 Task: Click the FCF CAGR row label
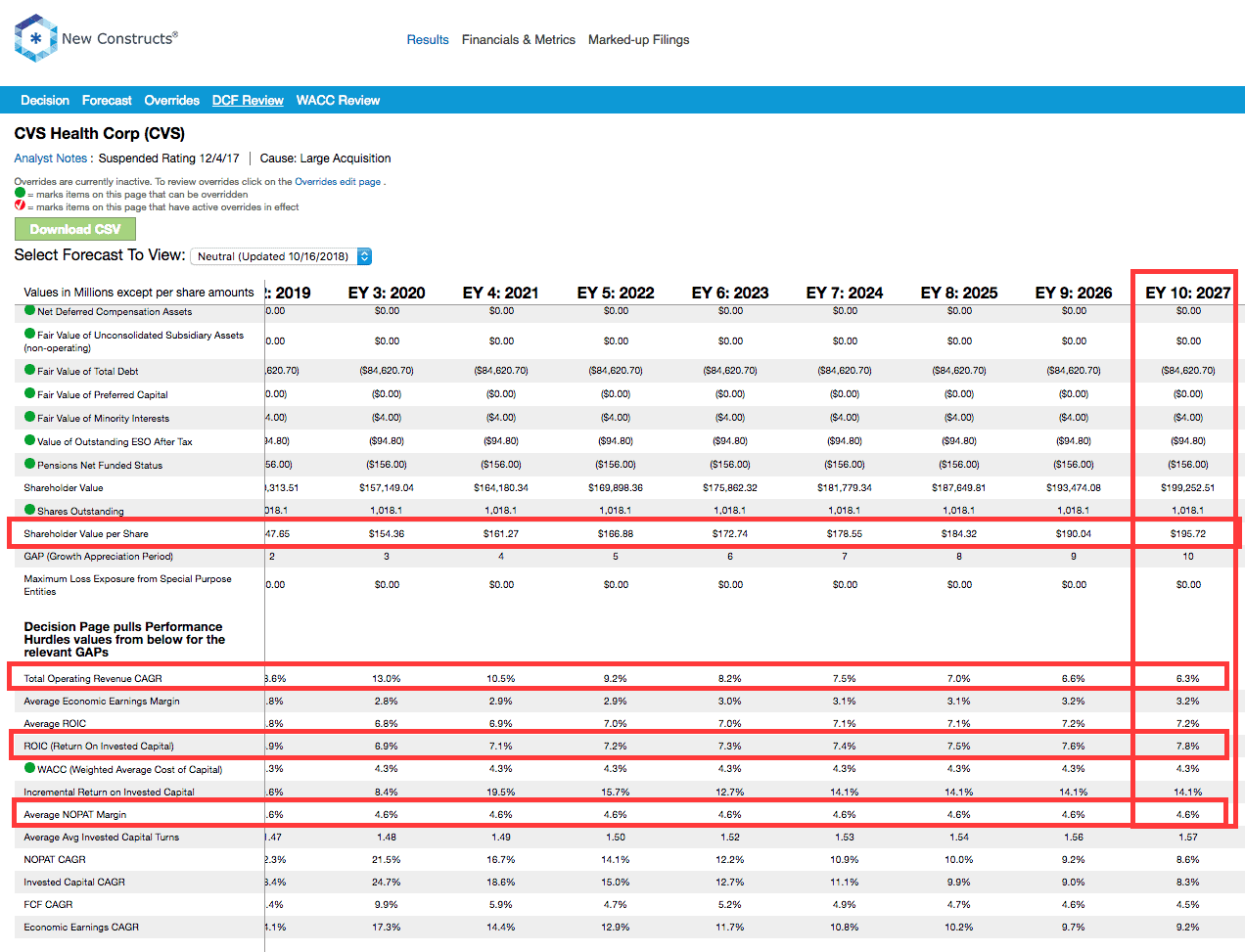pyautogui.click(x=49, y=904)
